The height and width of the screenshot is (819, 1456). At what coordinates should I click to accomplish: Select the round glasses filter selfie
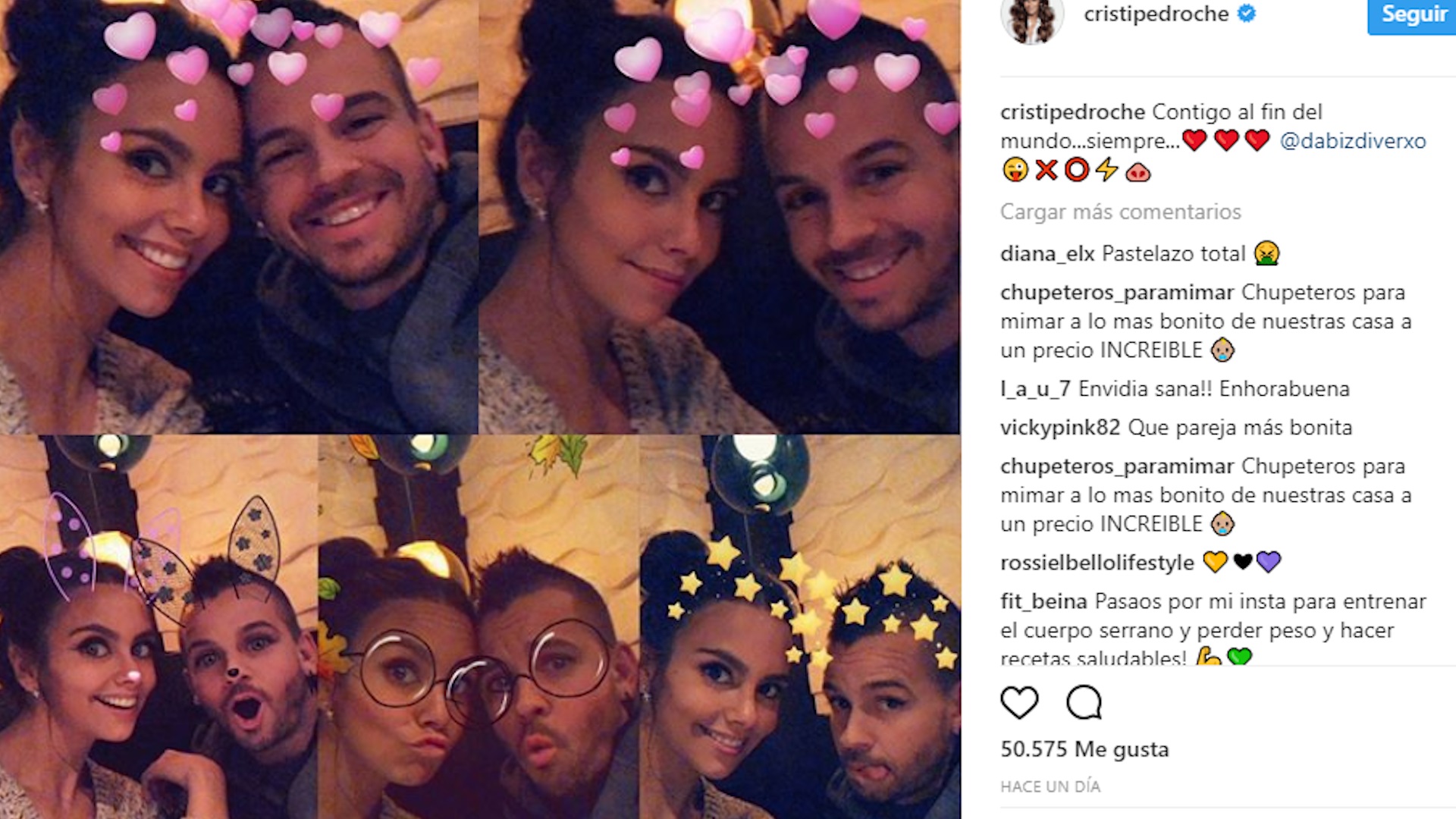coord(479,627)
